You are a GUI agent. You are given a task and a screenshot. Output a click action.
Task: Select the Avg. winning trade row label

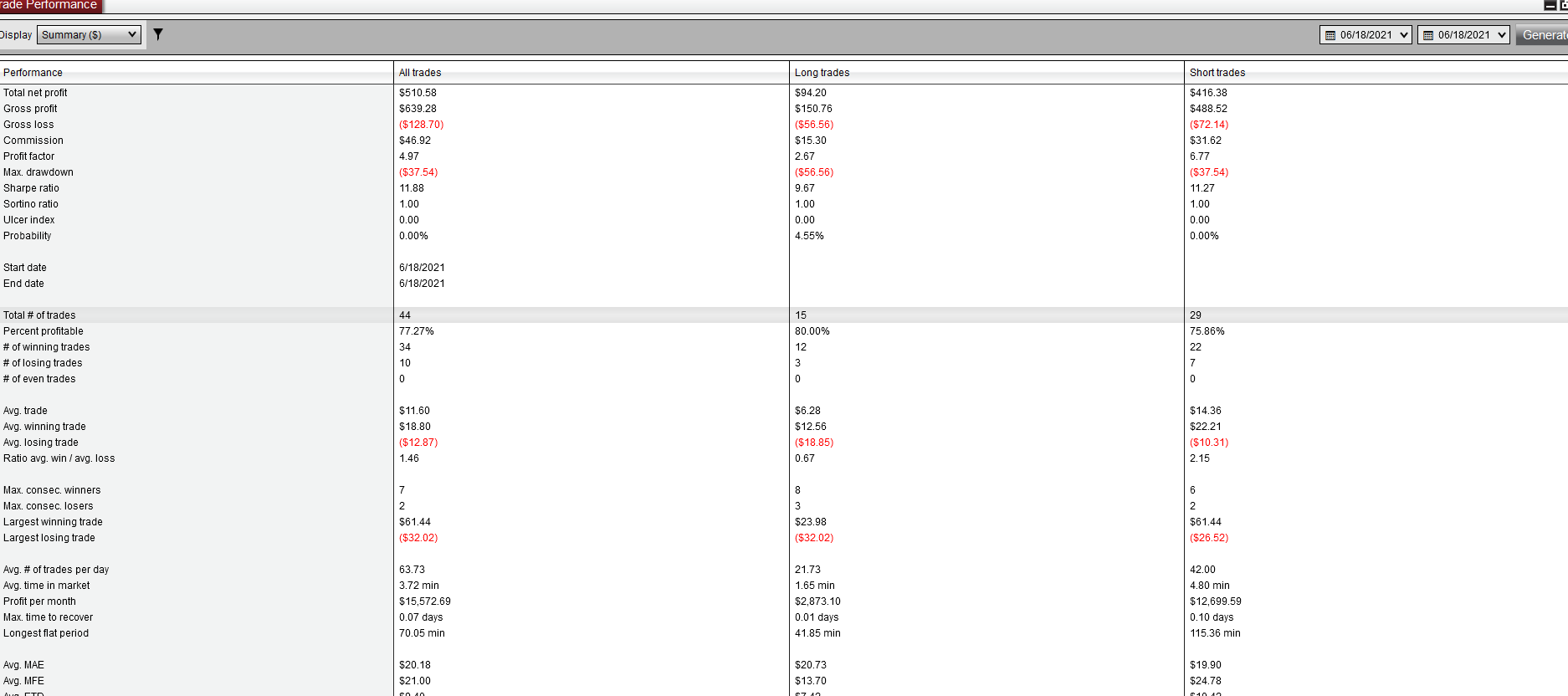[x=44, y=427]
